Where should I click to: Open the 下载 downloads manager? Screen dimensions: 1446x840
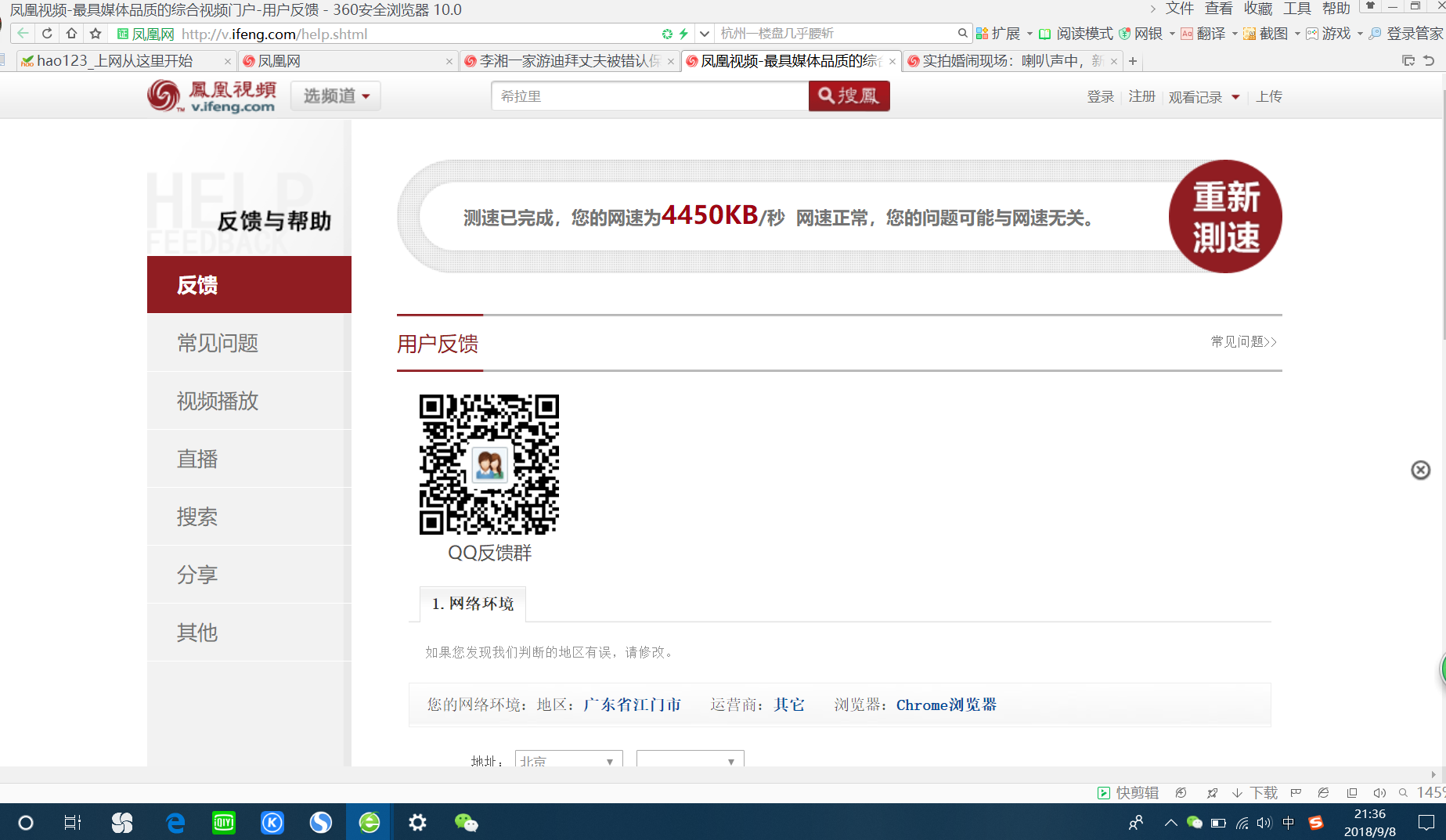coord(1255,793)
